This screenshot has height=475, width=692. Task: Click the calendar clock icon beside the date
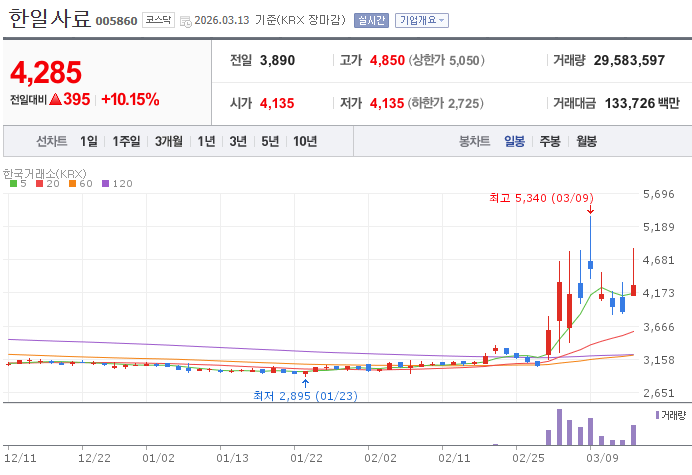point(186,22)
